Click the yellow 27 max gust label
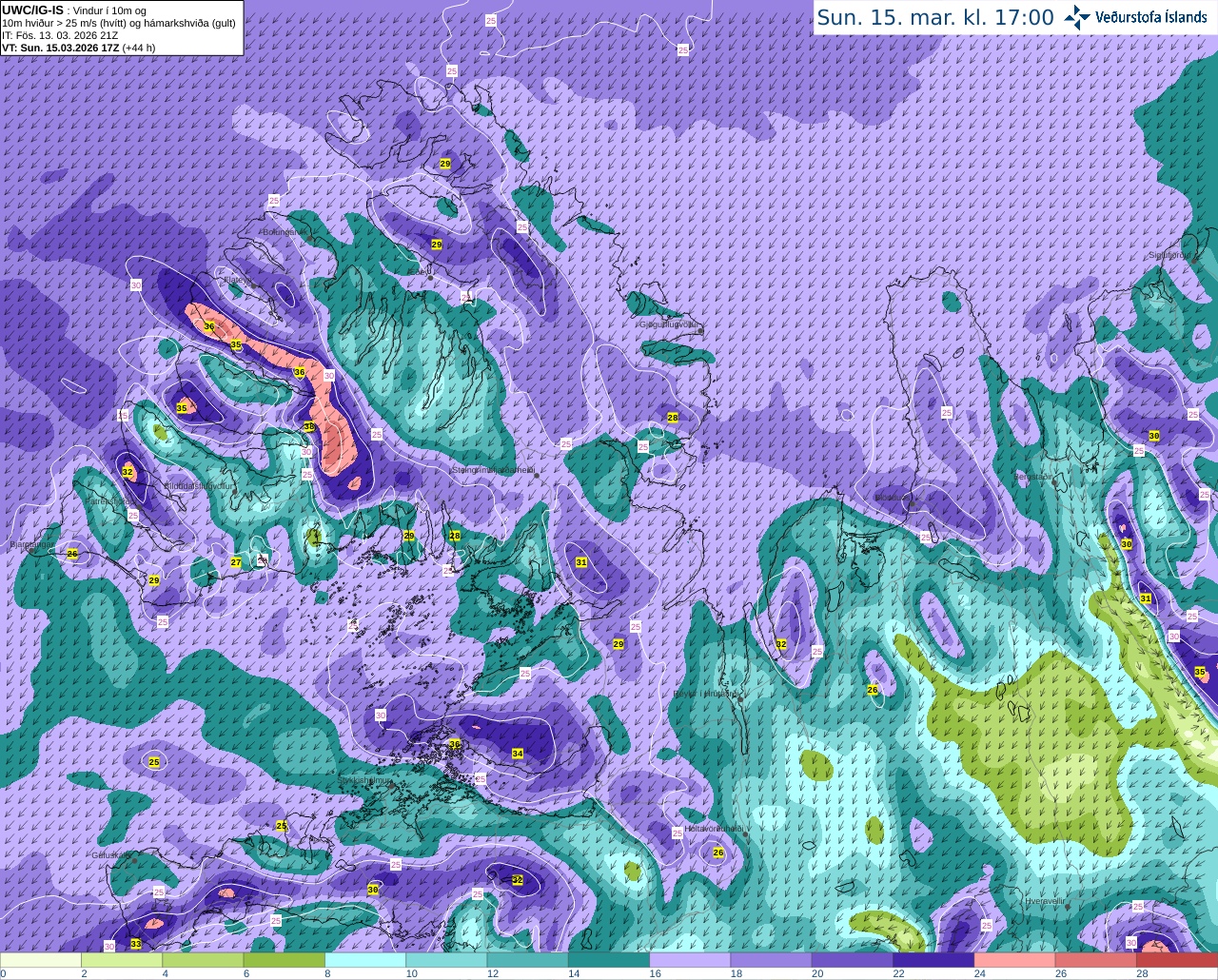Image resolution: width=1218 pixels, height=980 pixels. pyautogui.click(x=236, y=562)
